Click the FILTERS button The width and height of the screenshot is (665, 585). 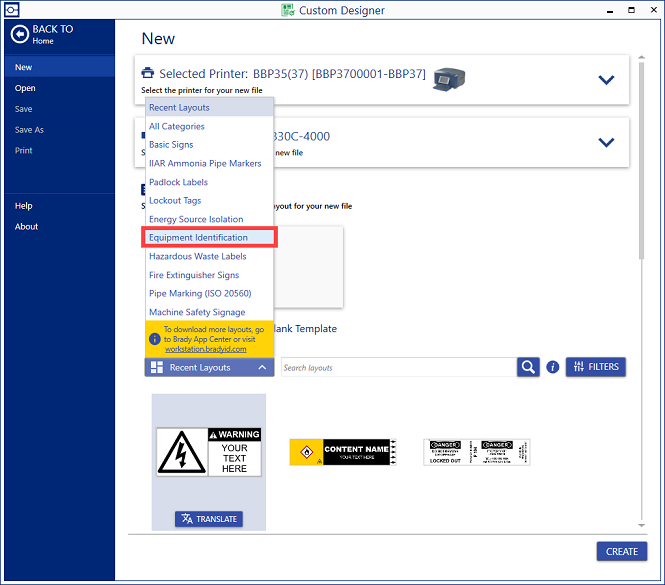(x=595, y=367)
